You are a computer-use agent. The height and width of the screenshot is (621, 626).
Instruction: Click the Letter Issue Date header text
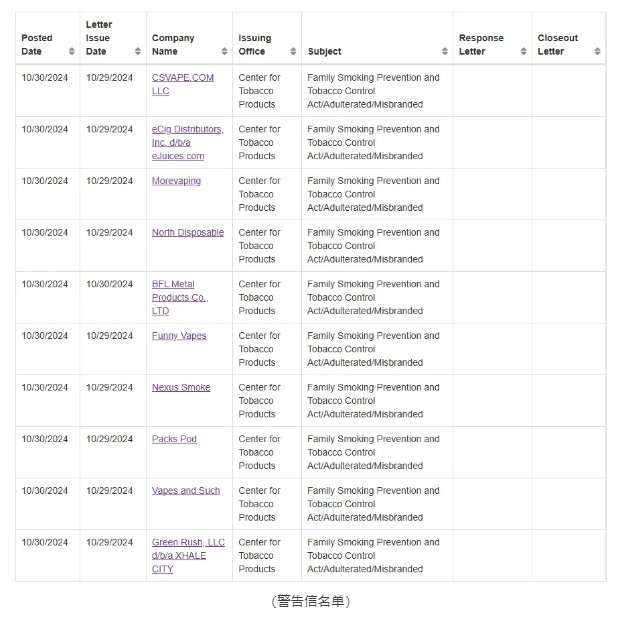pyautogui.click(x=99, y=38)
